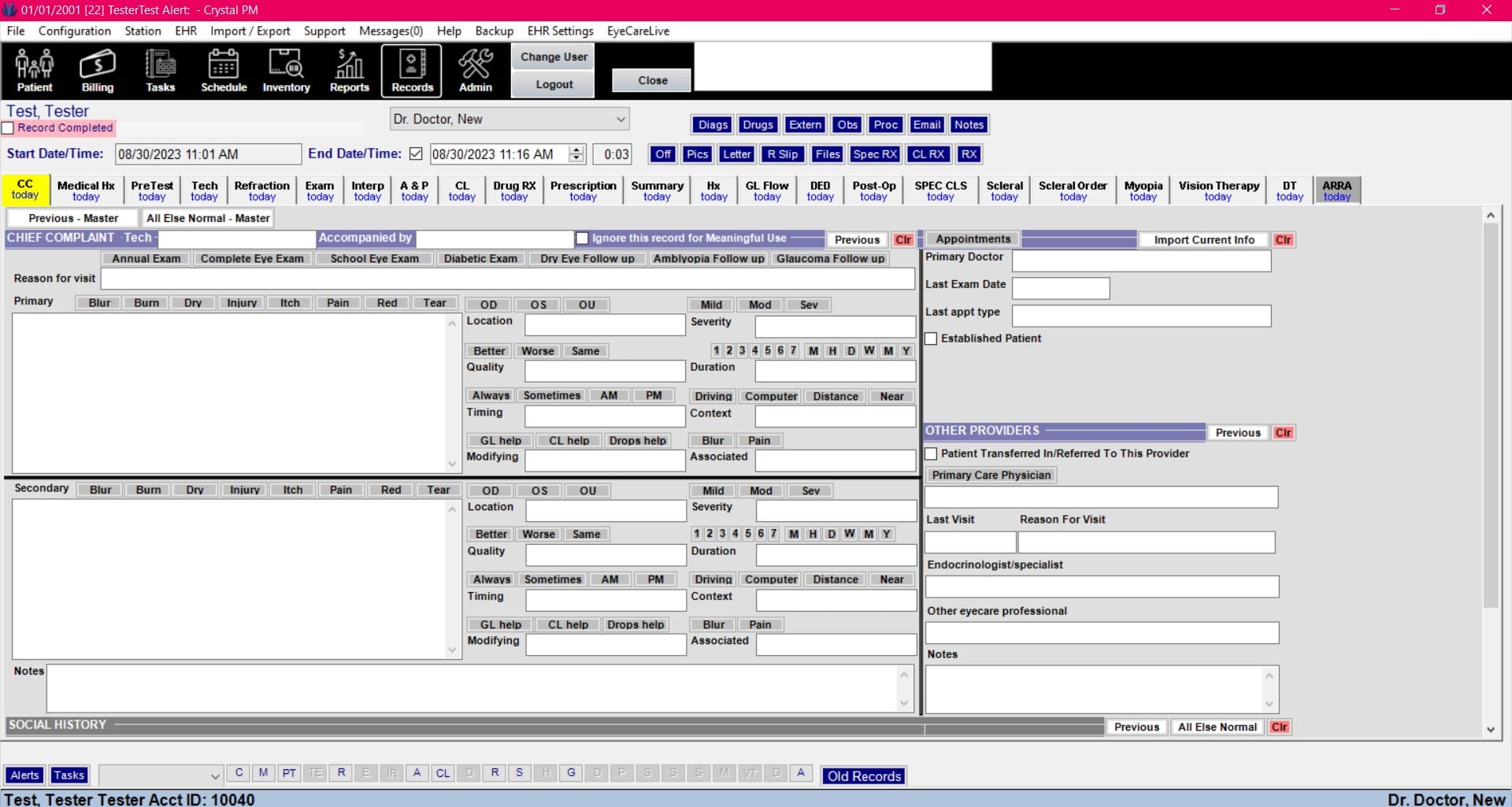Viewport: 1512px width, 807px height.
Task: Uncheck the End Date/Time checkbox
Action: [416, 154]
